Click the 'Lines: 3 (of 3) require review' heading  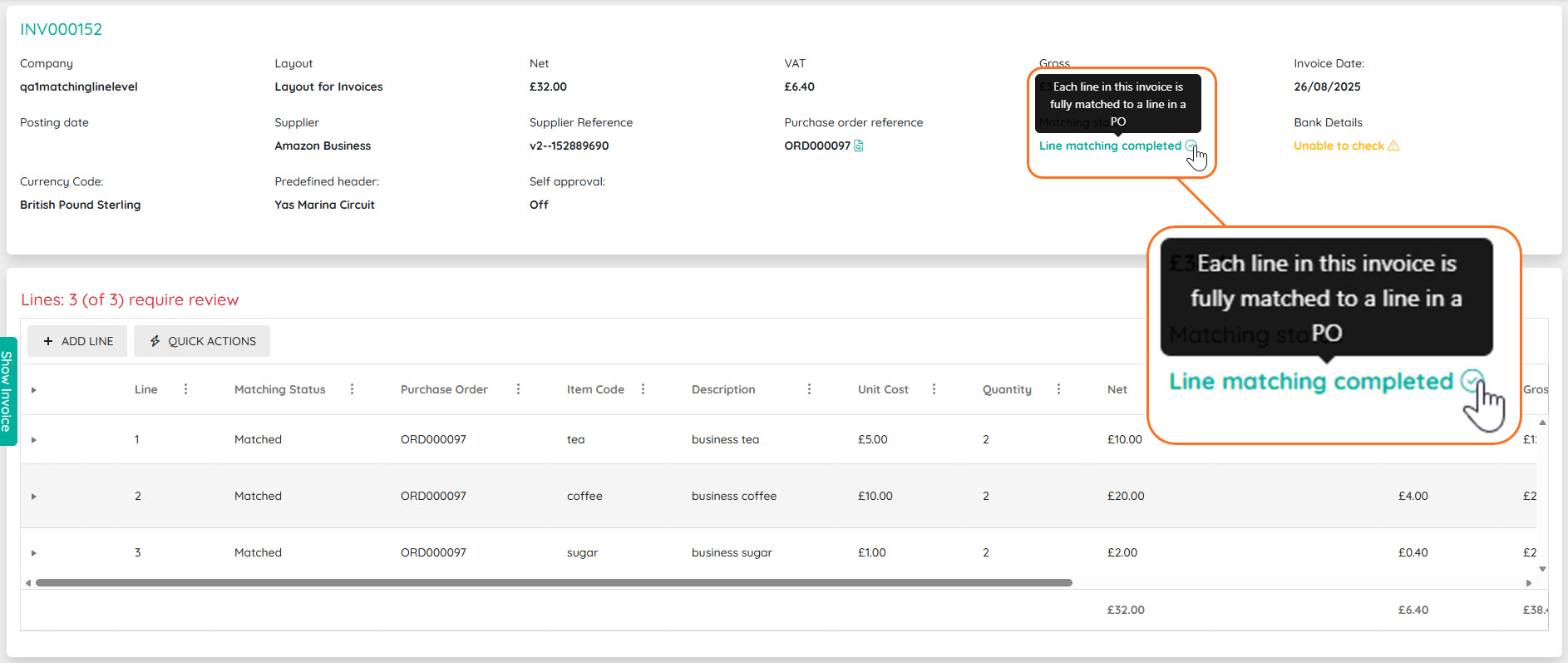pyautogui.click(x=130, y=299)
